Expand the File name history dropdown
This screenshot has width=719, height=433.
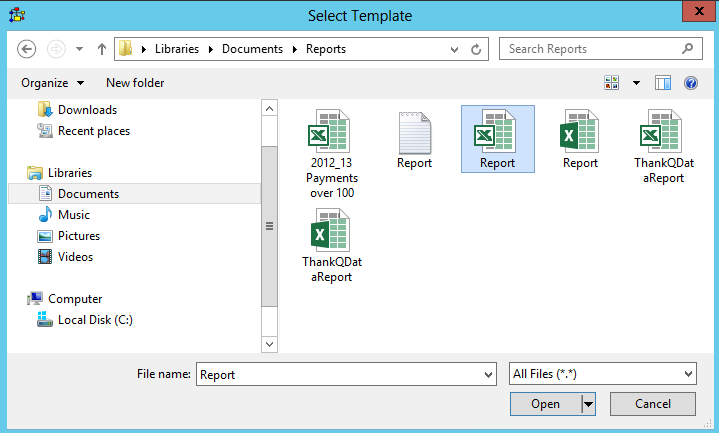point(488,374)
